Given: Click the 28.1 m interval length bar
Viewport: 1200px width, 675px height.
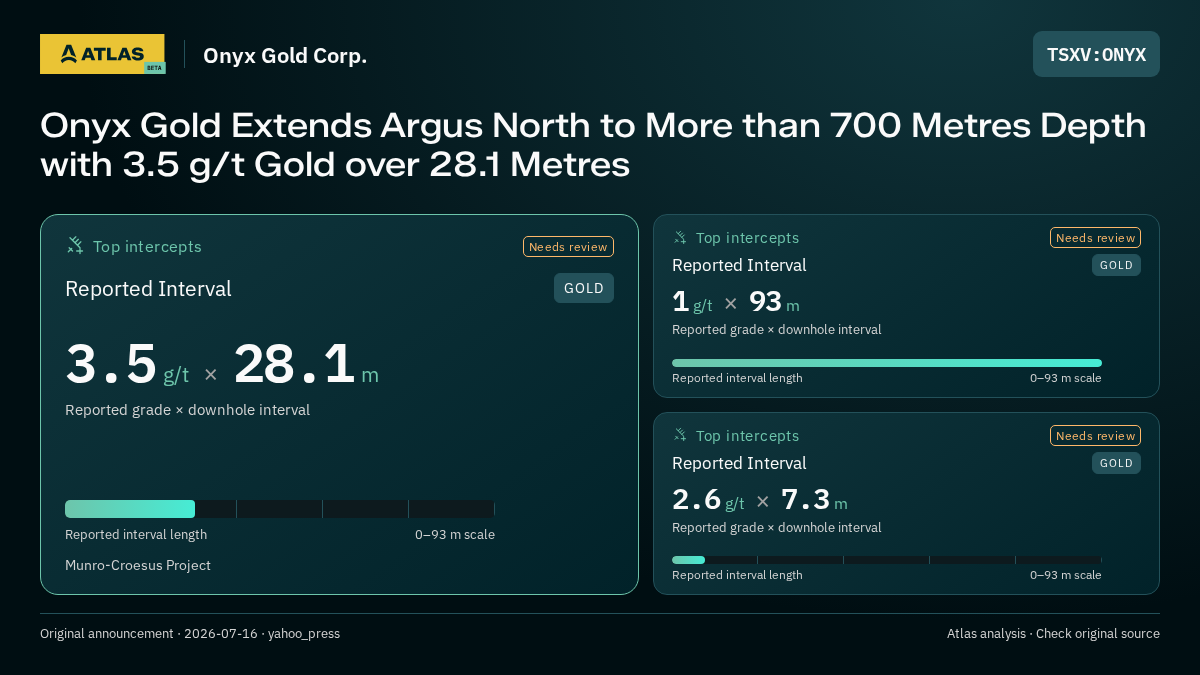Looking at the screenshot, I should (280, 509).
